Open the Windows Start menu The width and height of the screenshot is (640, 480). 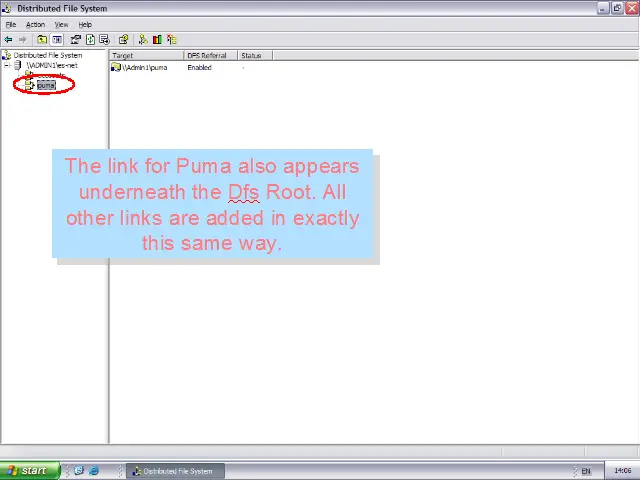pyautogui.click(x=27, y=471)
